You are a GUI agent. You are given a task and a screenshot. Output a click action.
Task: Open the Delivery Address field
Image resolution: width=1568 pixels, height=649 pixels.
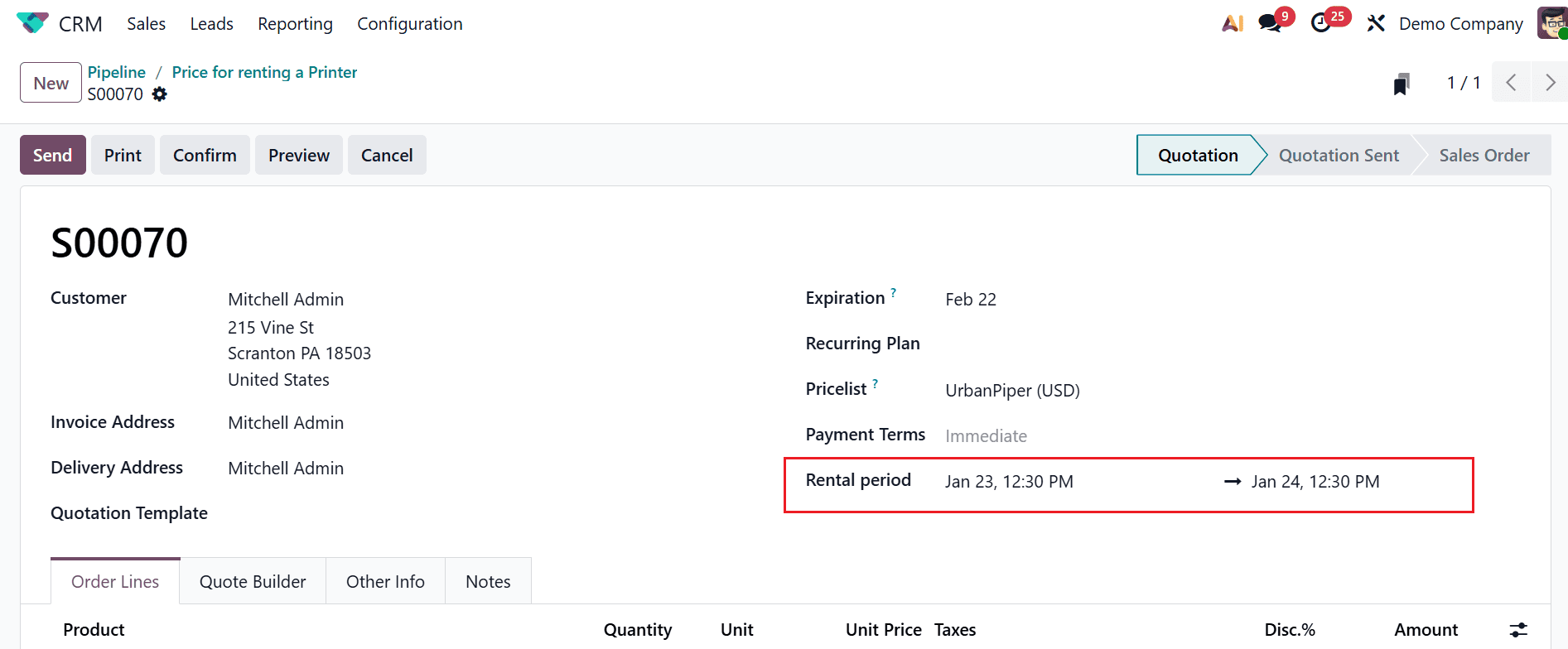[x=286, y=468]
